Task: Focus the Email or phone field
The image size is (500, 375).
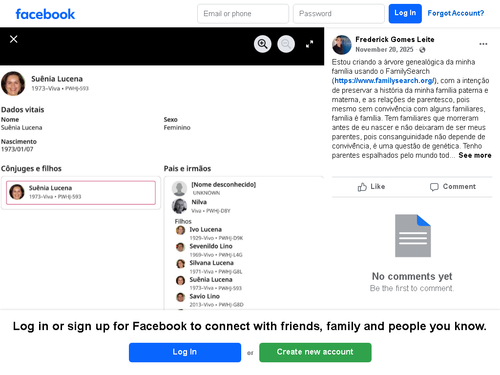Action: click(x=243, y=14)
